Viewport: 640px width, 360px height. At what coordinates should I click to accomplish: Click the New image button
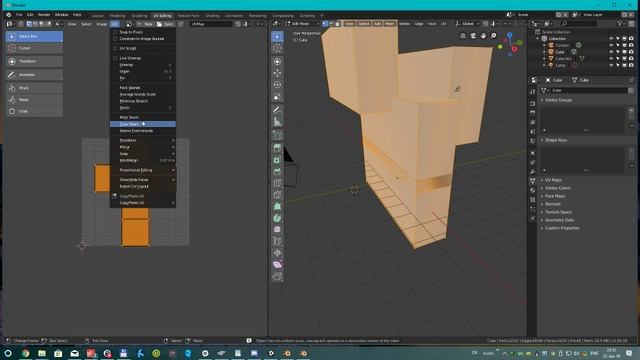point(145,24)
